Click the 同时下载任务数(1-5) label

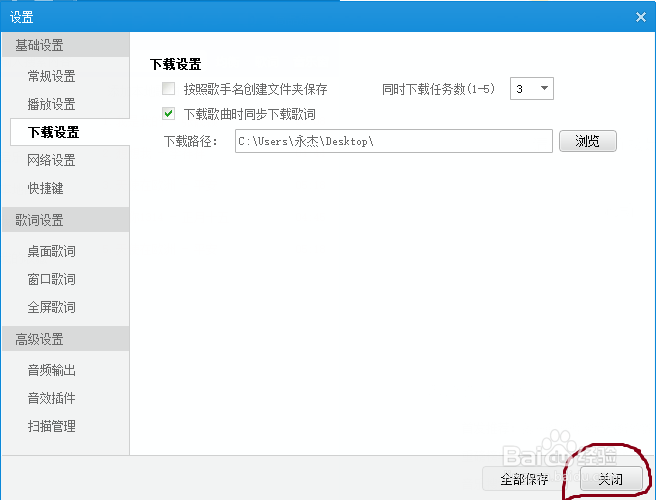[x=438, y=89]
